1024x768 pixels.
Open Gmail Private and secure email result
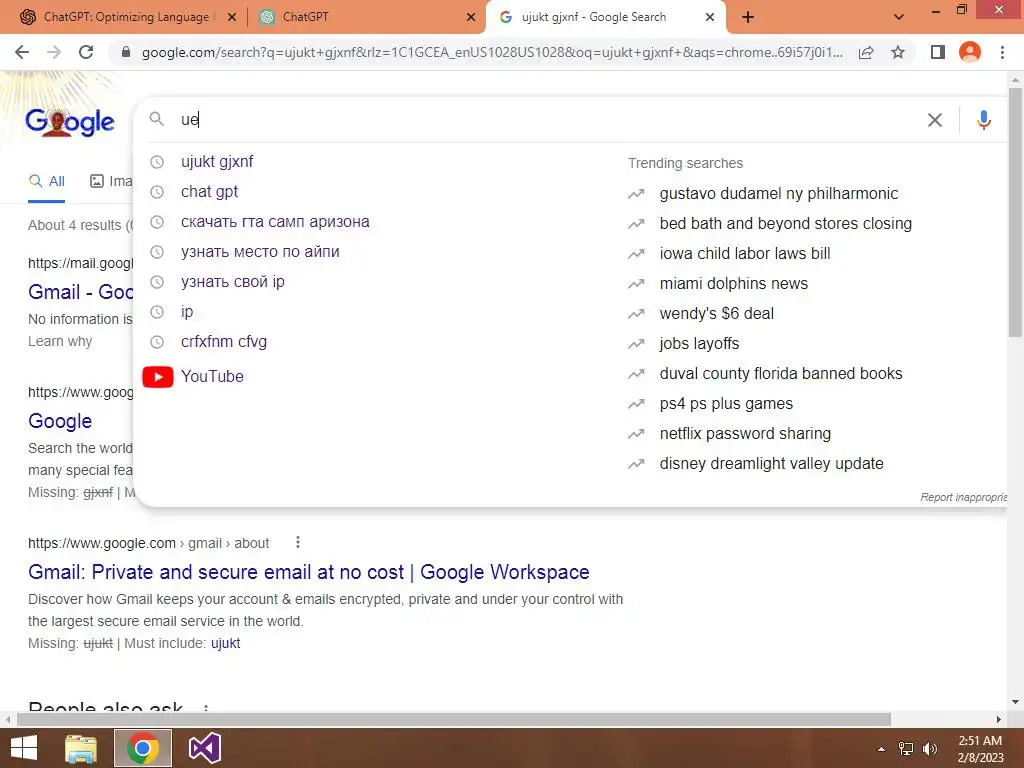point(308,572)
